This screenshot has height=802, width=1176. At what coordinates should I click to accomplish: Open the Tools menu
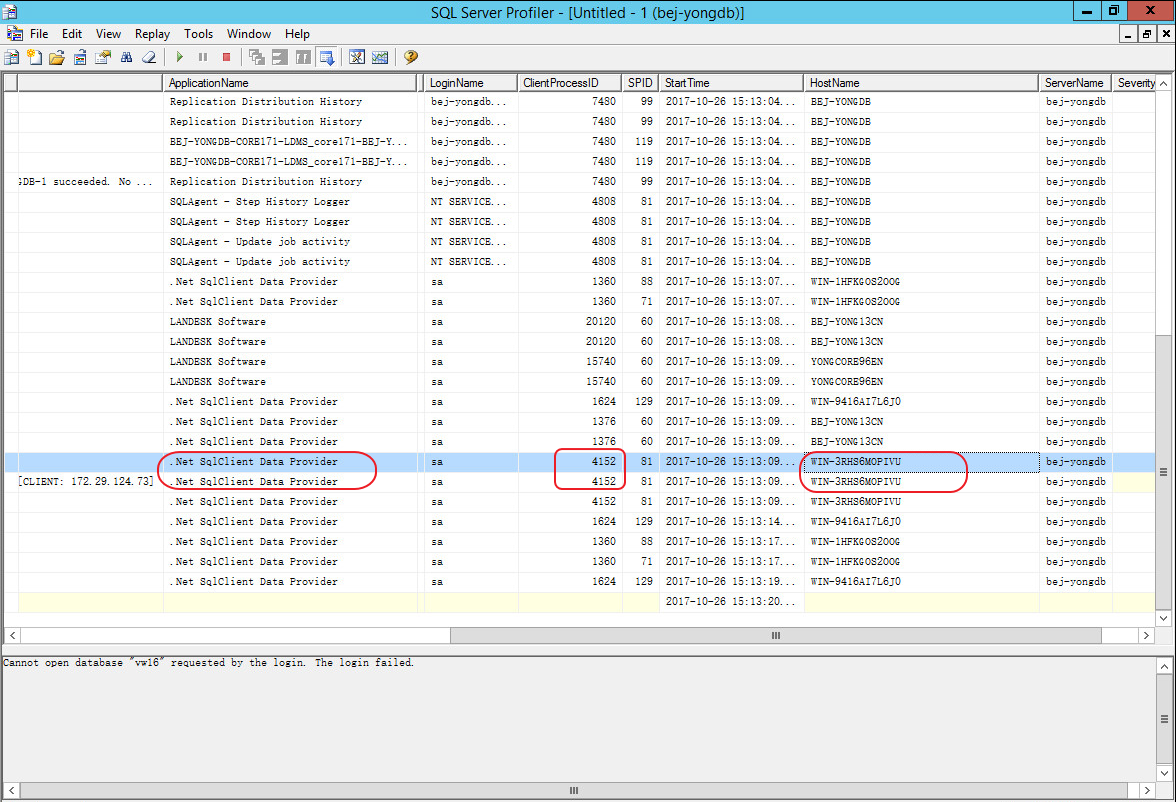(x=199, y=33)
